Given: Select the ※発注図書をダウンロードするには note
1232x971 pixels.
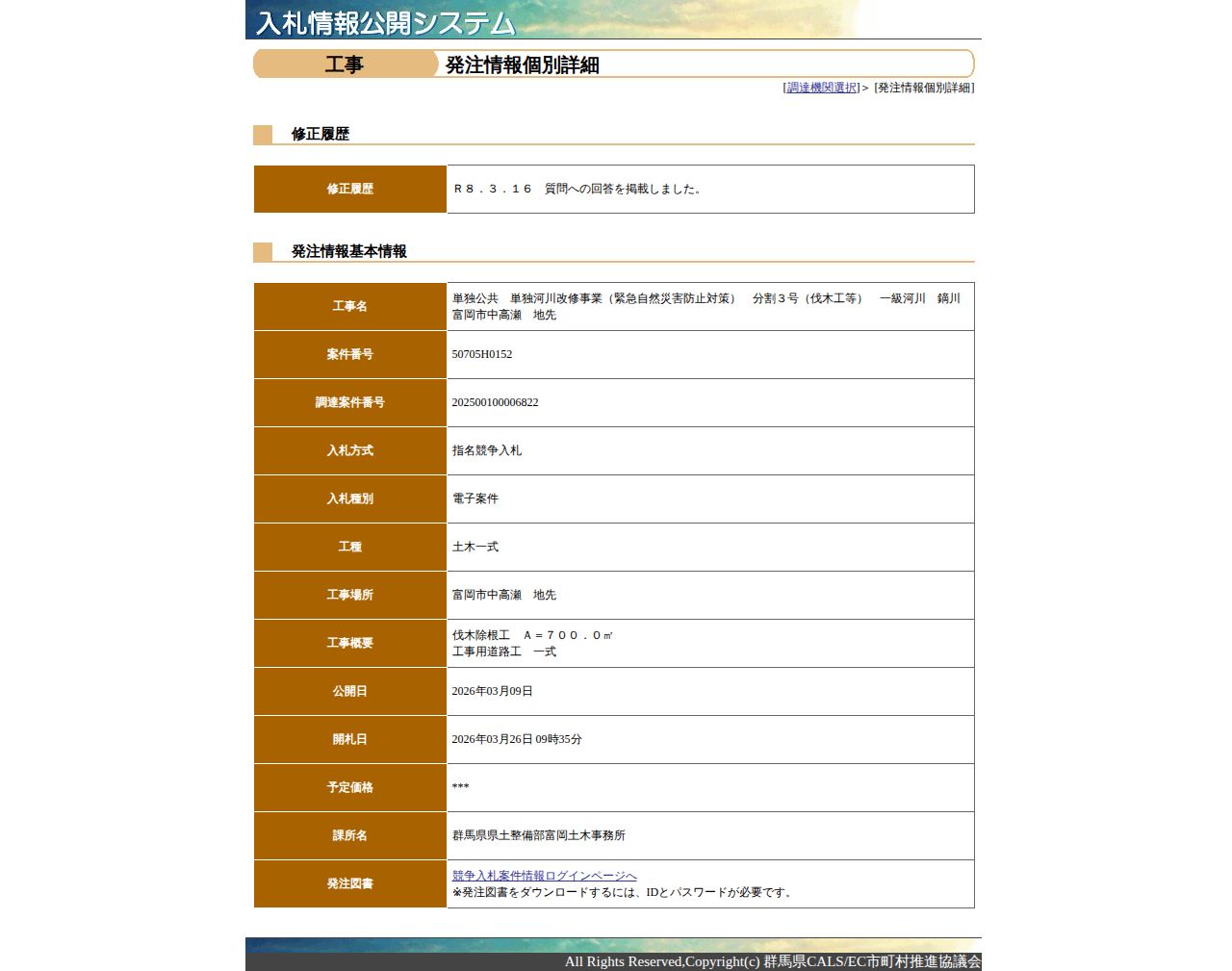Looking at the screenshot, I should coord(624,892).
